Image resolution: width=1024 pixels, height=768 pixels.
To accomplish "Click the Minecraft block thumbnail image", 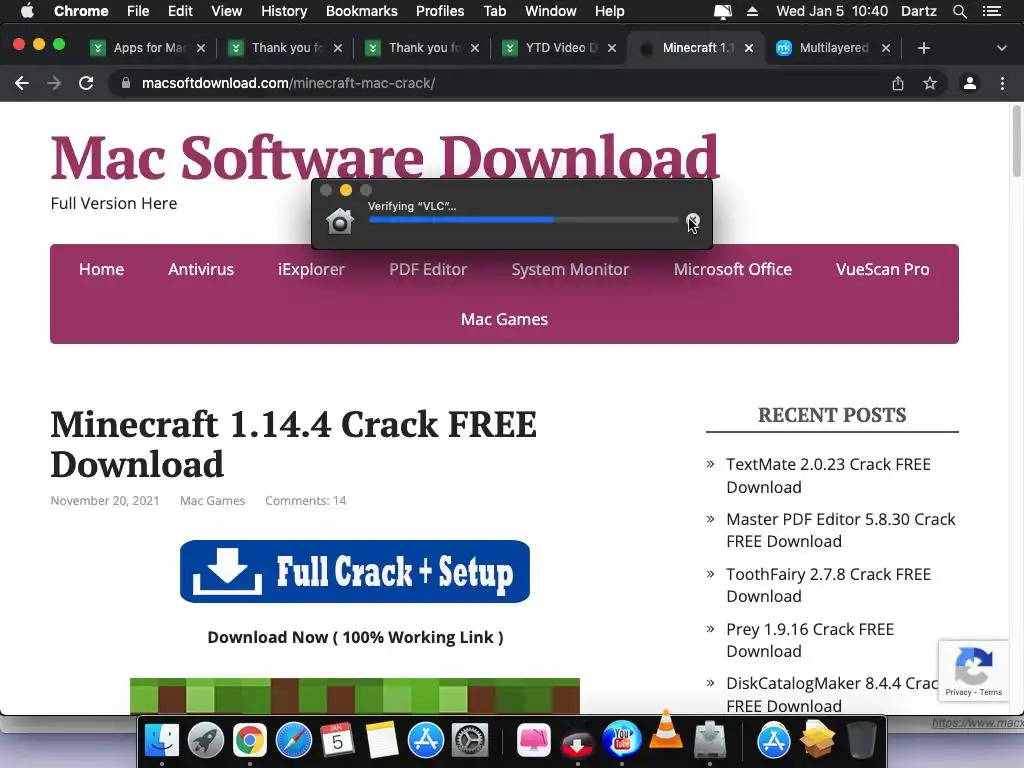I will click(x=355, y=696).
